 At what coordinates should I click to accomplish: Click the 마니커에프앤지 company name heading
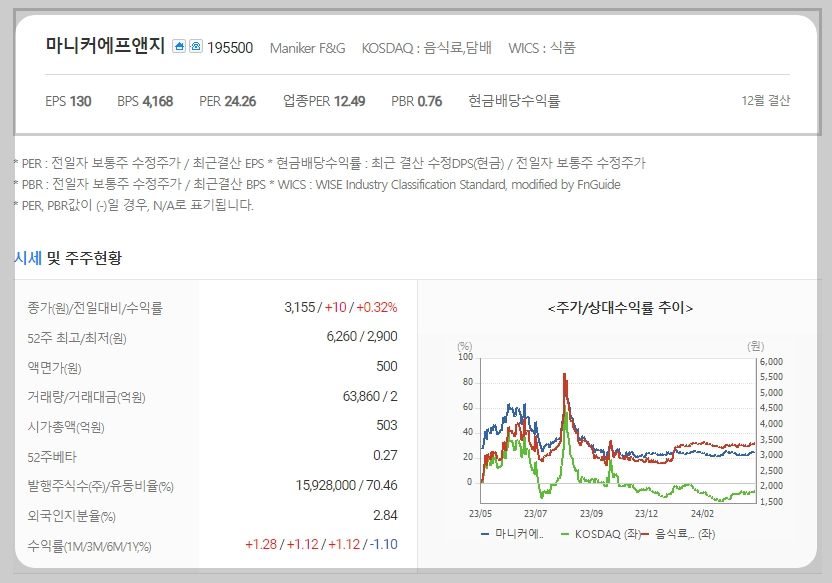pos(105,46)
